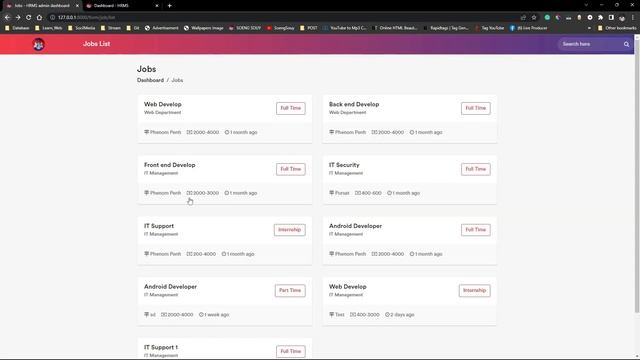Screen dimensions: 640x360
Task: Close the Dashboard - HRMS tab
Action: [x=157, y=6]
